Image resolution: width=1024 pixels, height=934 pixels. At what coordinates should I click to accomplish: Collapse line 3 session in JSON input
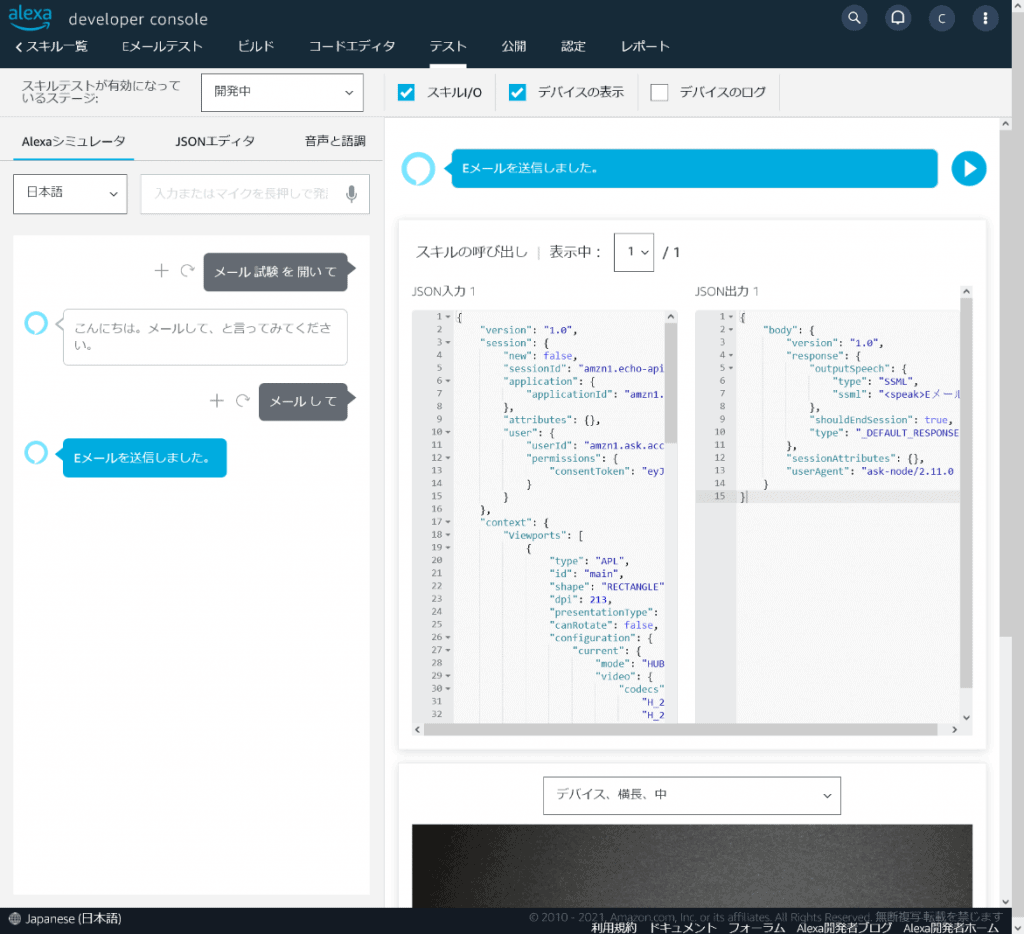point(448,343)
